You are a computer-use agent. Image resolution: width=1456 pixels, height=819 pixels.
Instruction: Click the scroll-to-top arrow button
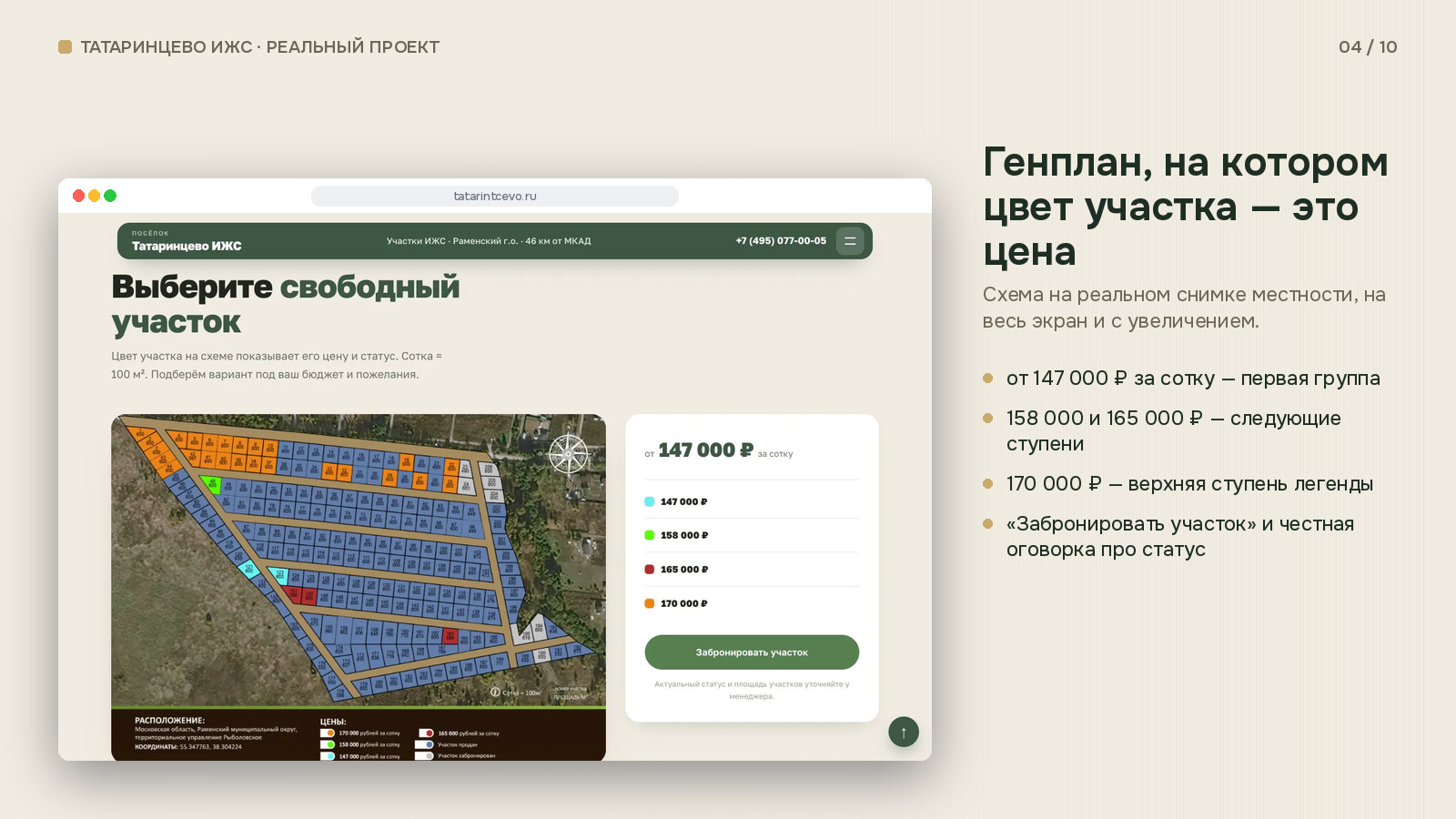point(904,732)
